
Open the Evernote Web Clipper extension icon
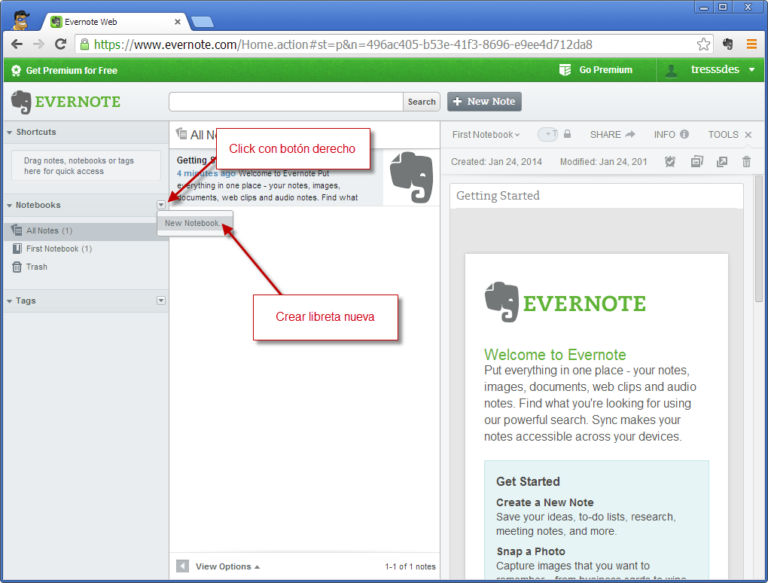[x=728, y=44]
